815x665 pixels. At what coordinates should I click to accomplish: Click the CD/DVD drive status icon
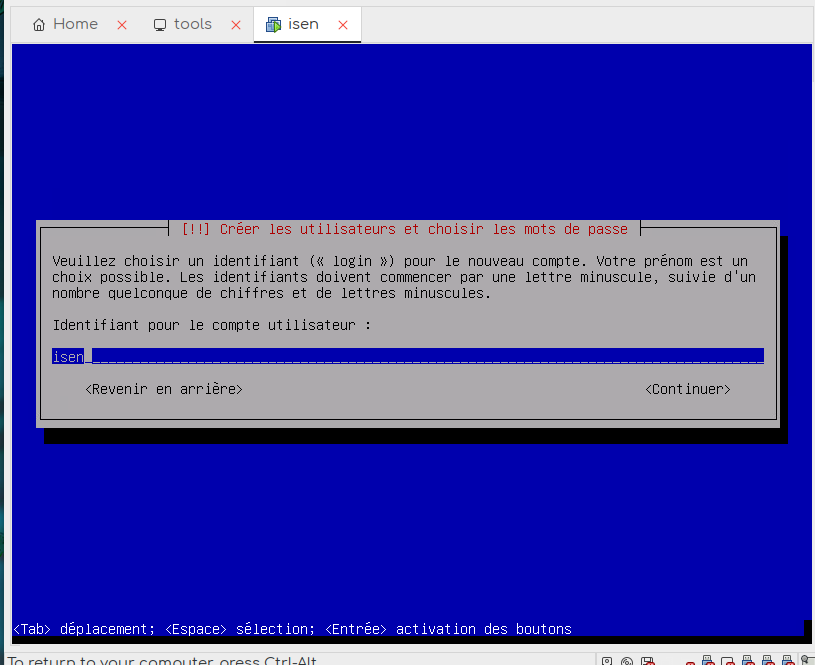pyautogui.click(x=627, y=661)
